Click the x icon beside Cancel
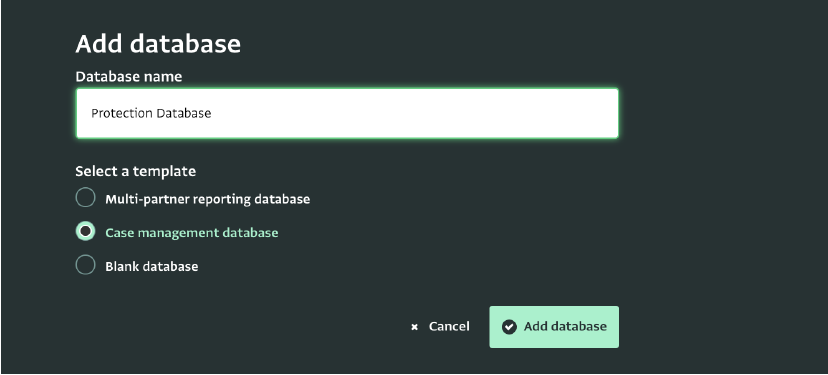This screenshot has height=375, width=828. coord(415,327)
